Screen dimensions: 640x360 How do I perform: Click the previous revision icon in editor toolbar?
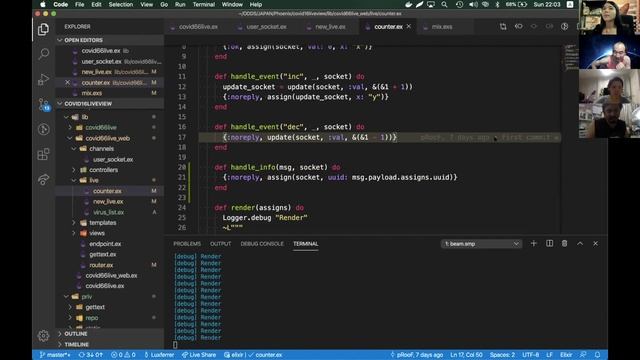[x=518, y=27]
